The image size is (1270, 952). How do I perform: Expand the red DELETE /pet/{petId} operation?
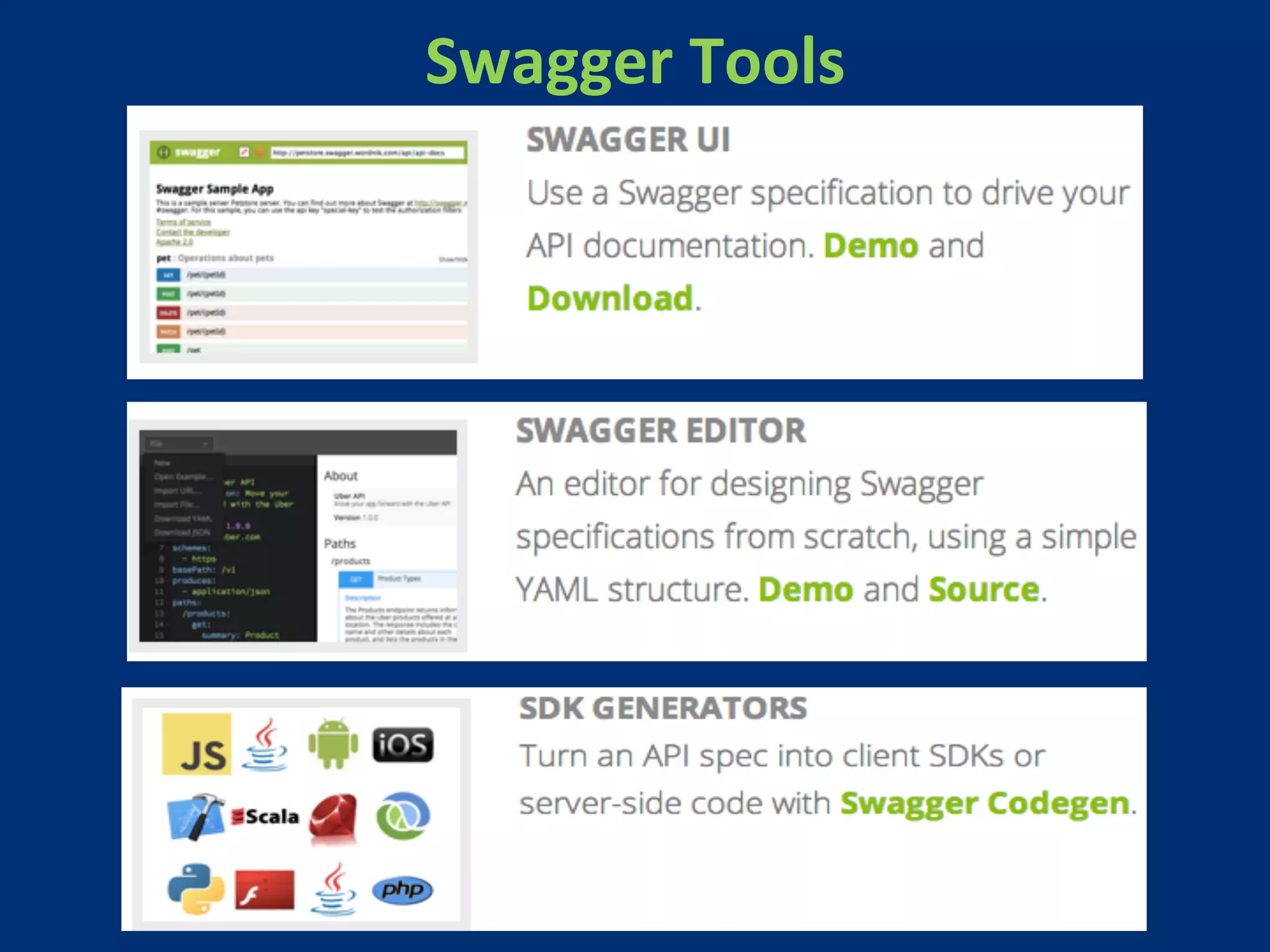point(311,312)
